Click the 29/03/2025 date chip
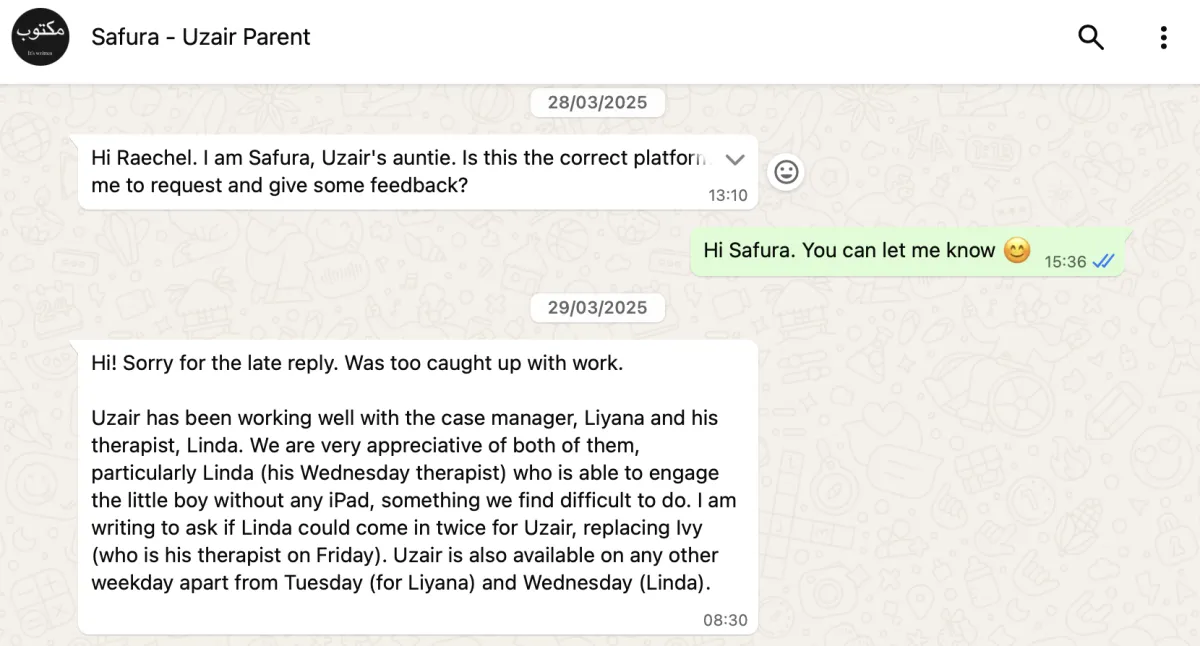 [x=597, y=307]
